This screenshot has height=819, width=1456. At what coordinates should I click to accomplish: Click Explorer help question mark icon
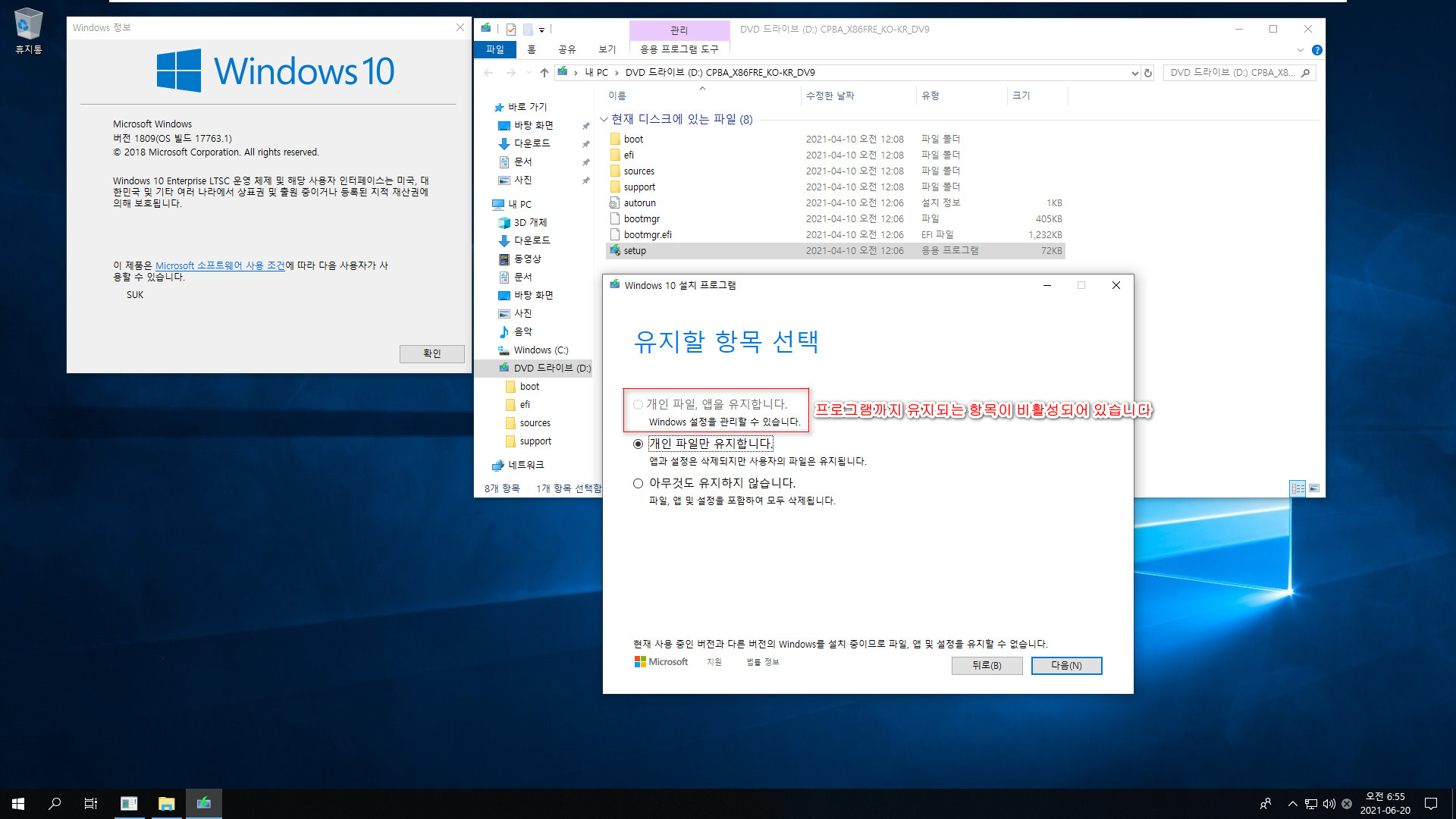(1317, 50)
